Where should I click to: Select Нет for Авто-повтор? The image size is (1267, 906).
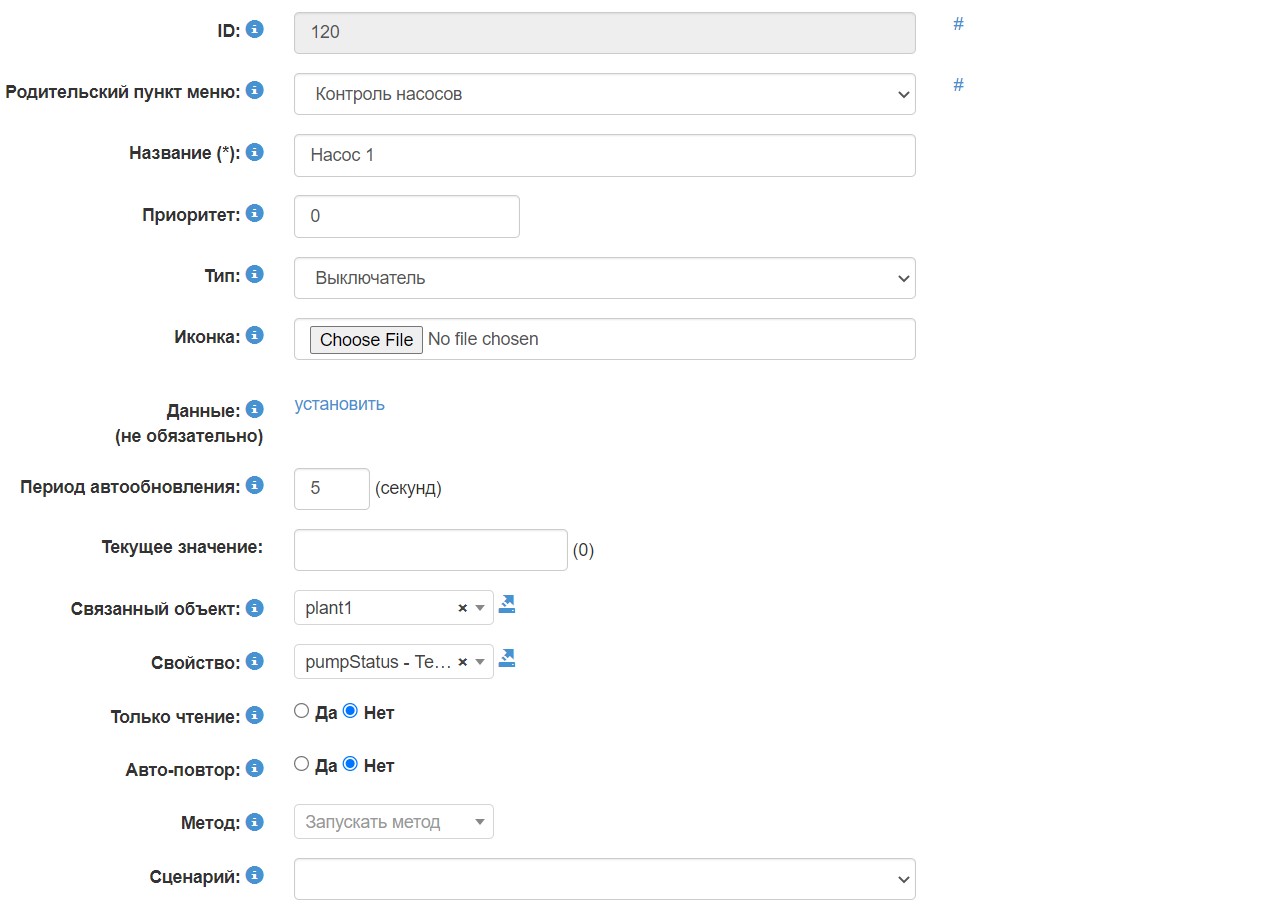coord(350,764)
